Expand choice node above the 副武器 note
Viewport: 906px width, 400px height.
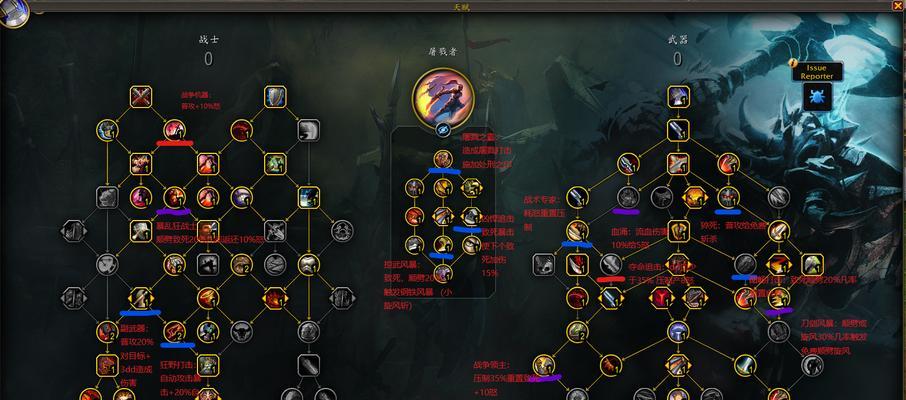point(140,298)
